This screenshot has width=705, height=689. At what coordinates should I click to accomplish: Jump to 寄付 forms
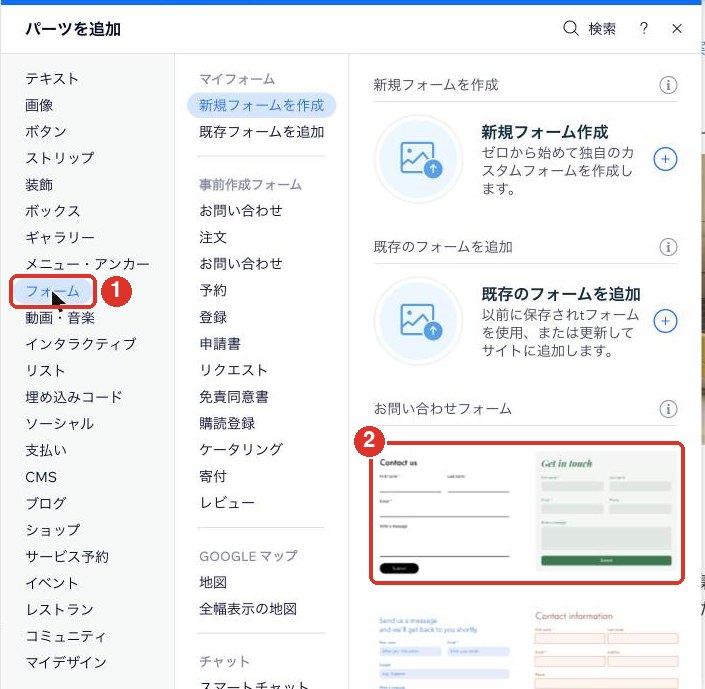click(213, 476)
